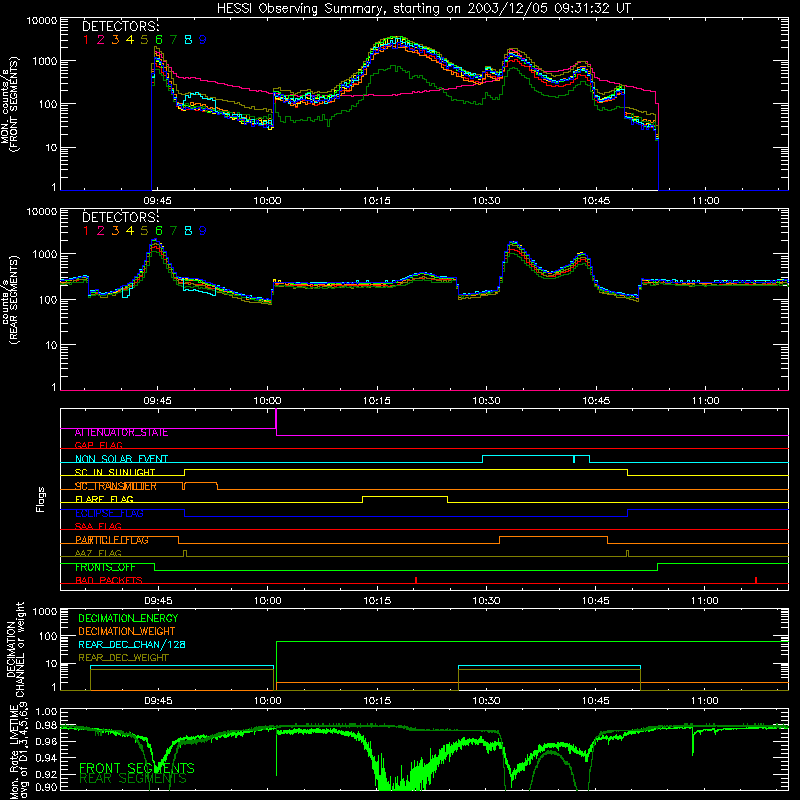
Task: Click detector number 9 in front segments legend
Action: coord(203,40)
